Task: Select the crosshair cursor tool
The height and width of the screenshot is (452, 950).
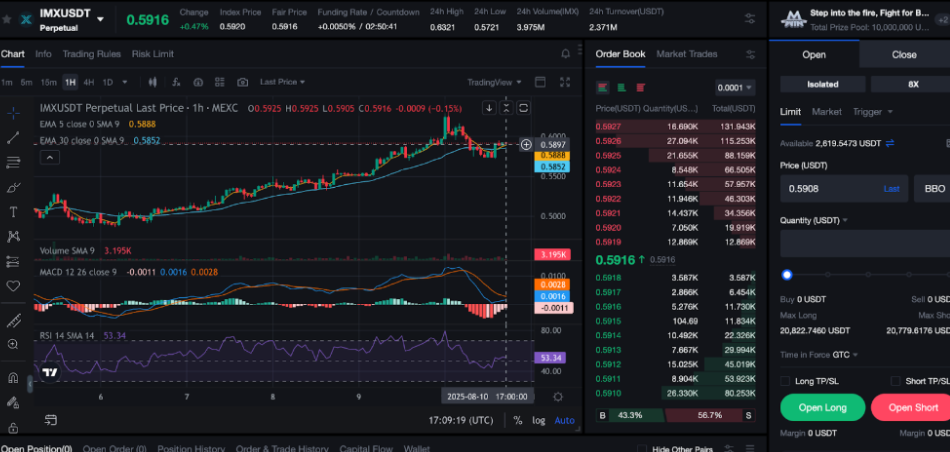Action: pyautogui.click(x=13, y=113)
